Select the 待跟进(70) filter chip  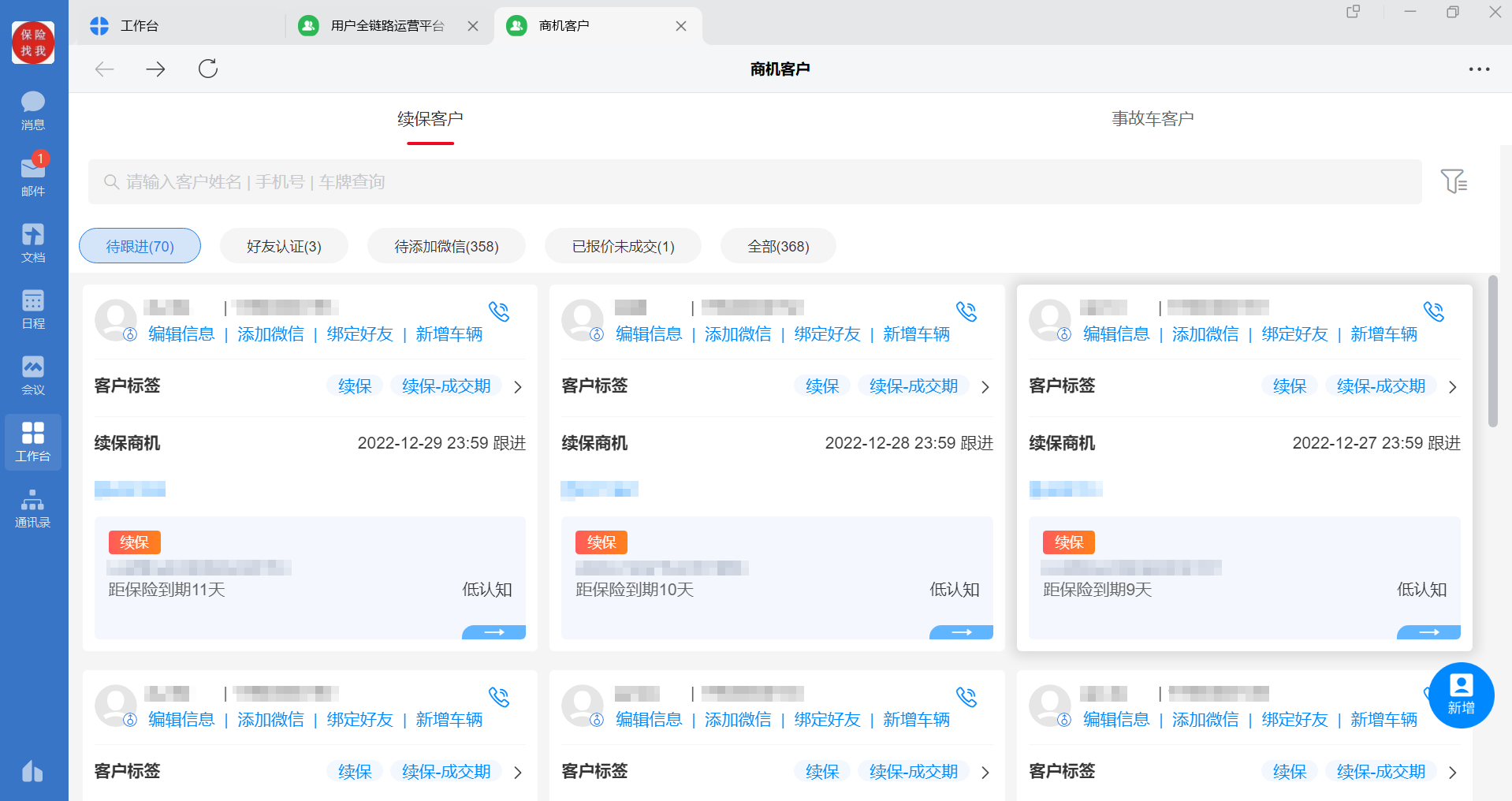pos(140,246)
